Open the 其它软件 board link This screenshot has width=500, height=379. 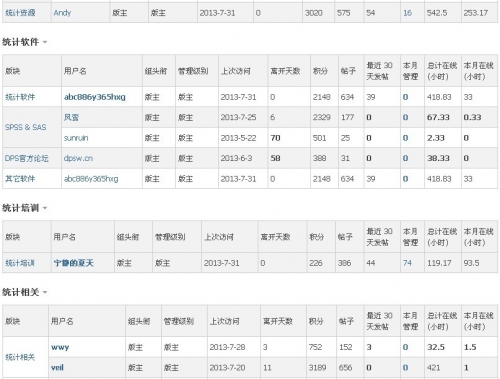point(20,179)
